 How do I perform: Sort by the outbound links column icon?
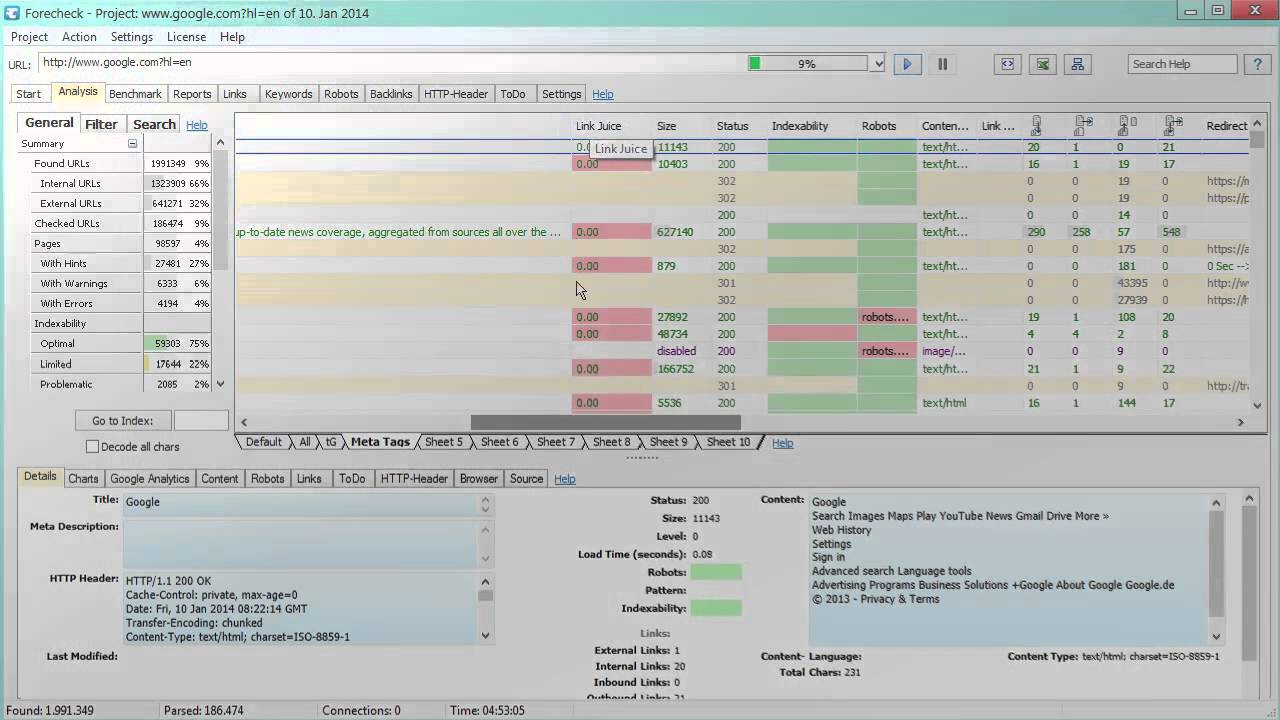[1173, 126]
